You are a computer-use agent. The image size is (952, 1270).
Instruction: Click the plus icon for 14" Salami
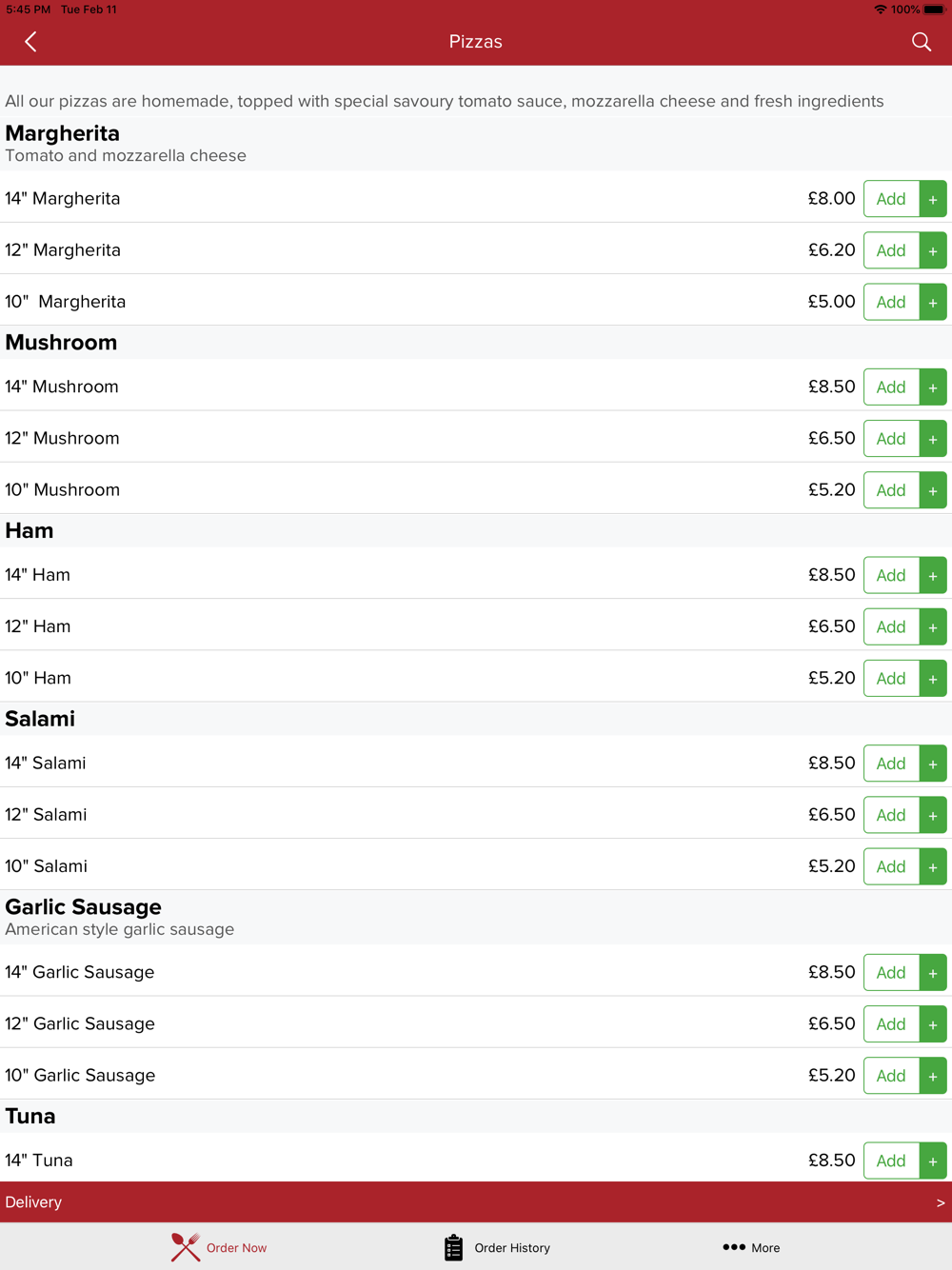point(933,764)
